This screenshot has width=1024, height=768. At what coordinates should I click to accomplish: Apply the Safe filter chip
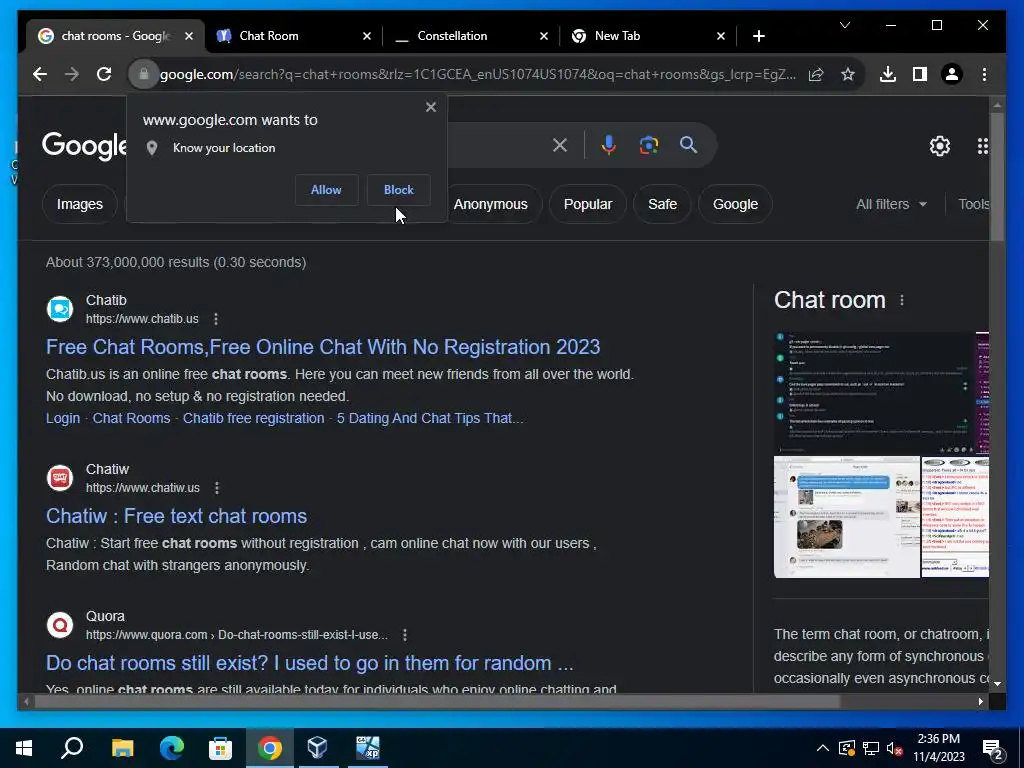pyautogui.click(x=662, y=204)
